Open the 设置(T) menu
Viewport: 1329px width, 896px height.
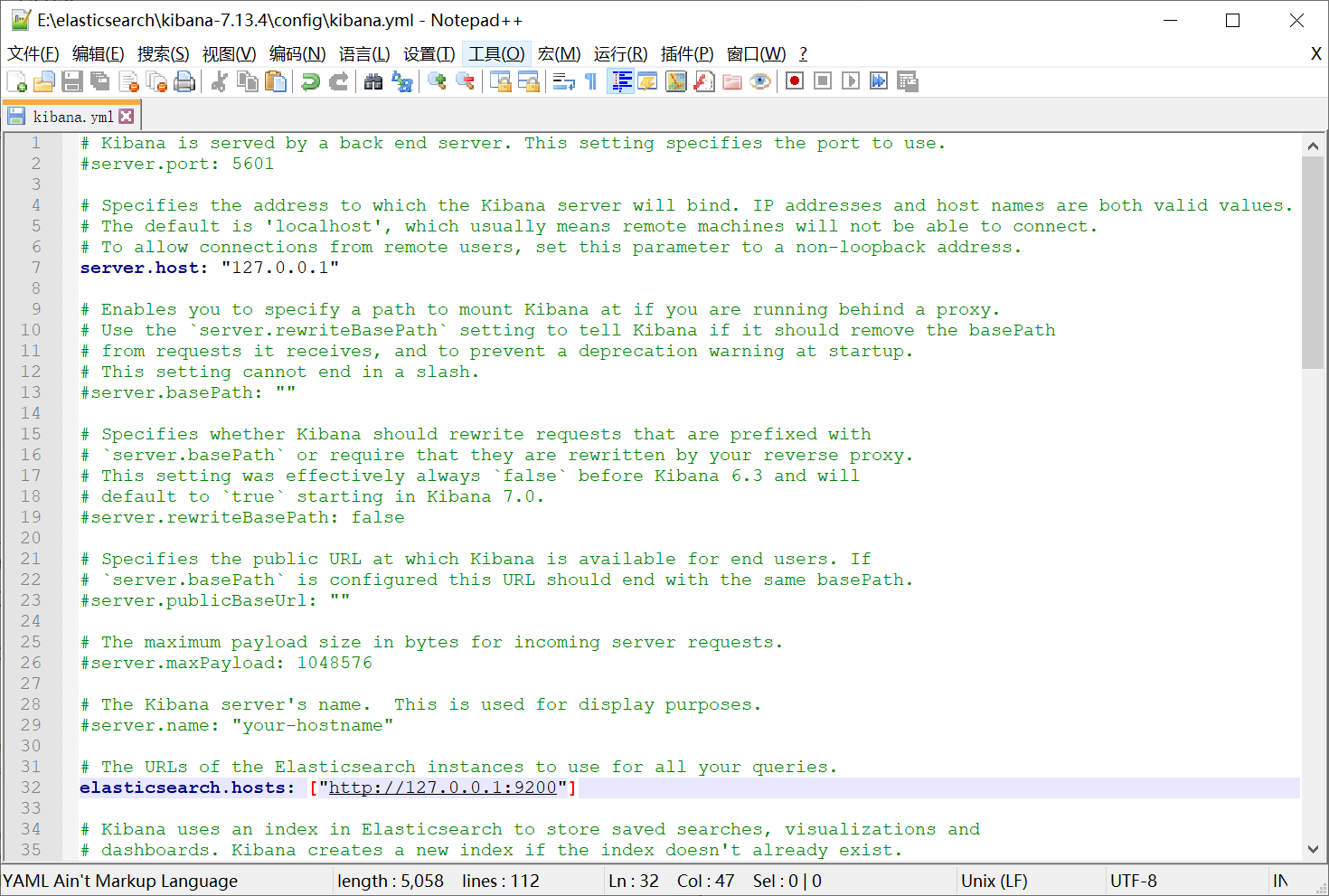pyautogui.click(x=429, y=54)
